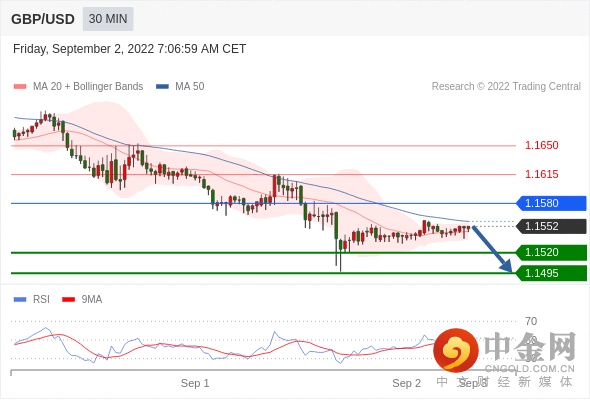Image resolution: width=590 pixels, height=400 pixels.
Task: Select the MA 50 legend label
Action: 190,87
